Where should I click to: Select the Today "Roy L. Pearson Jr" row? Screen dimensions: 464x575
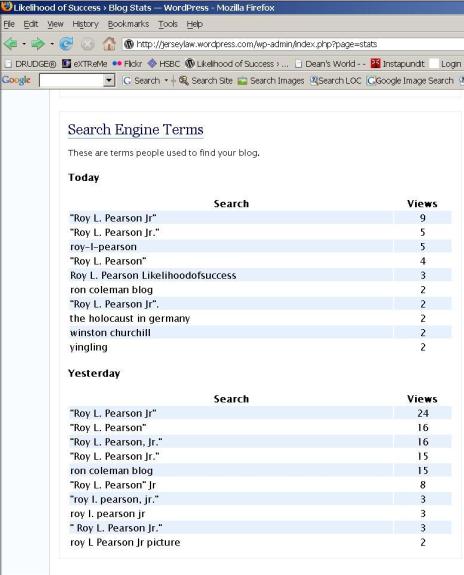[x=260, y=218]
